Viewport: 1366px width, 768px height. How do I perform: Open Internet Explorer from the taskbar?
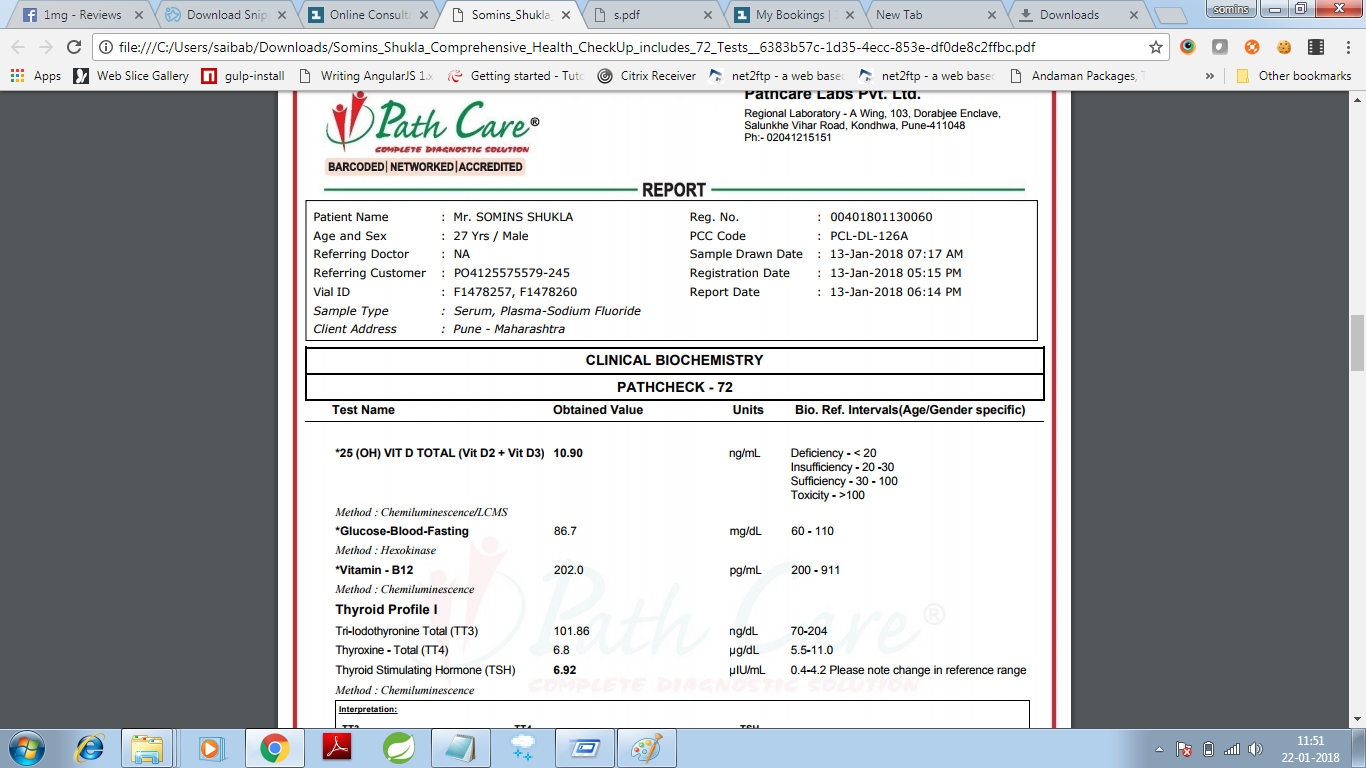(x=91, y=748)
